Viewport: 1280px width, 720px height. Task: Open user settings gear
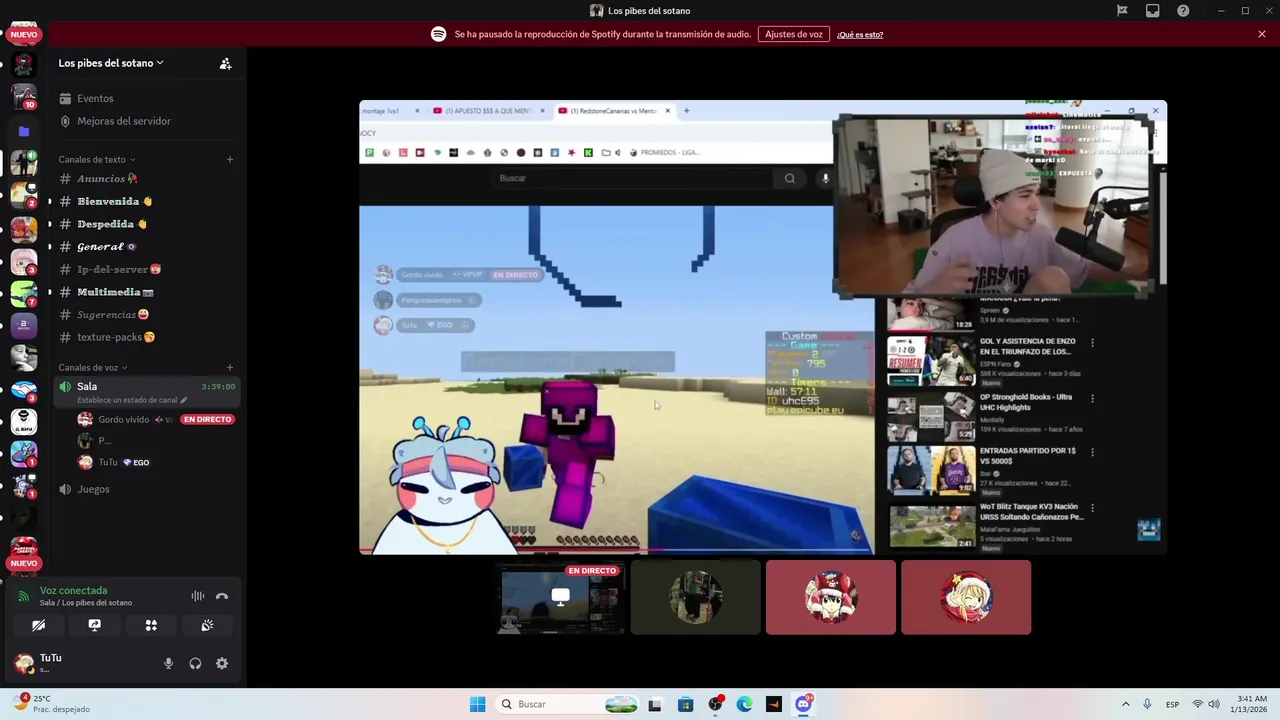coord(222,663)
